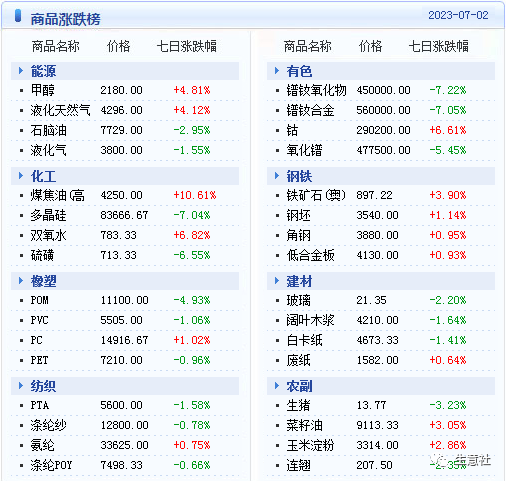Select commodity PVC
The height and width of the screenshot is (481, 506).
pyautogui.click(x=39, y=320)
